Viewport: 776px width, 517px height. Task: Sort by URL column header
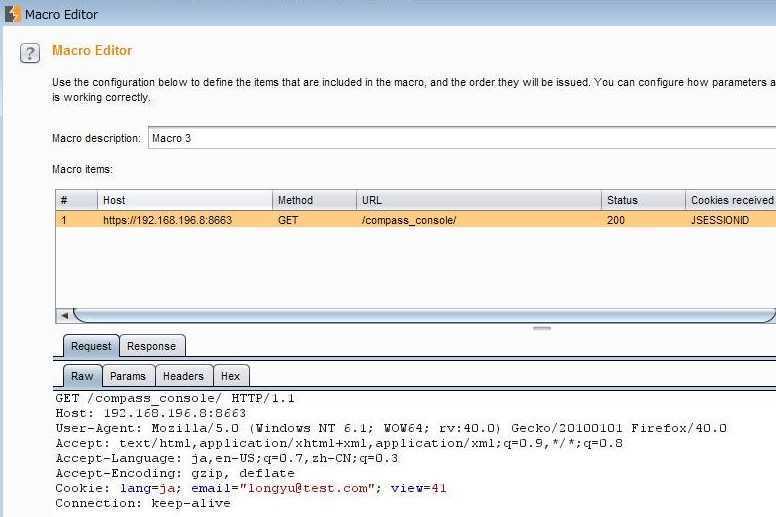(479, 200)
